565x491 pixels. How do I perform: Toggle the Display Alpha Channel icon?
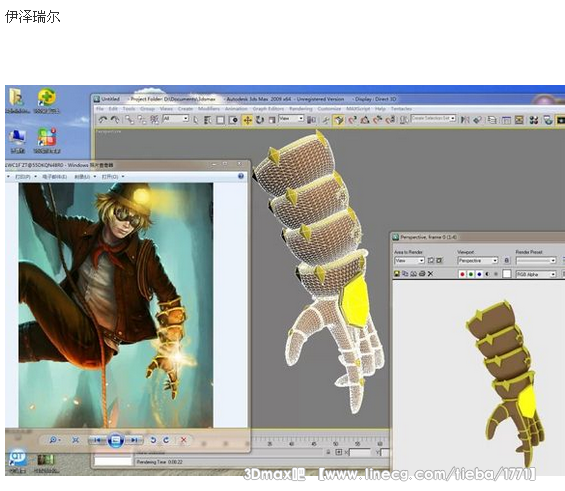click(488, 274)
